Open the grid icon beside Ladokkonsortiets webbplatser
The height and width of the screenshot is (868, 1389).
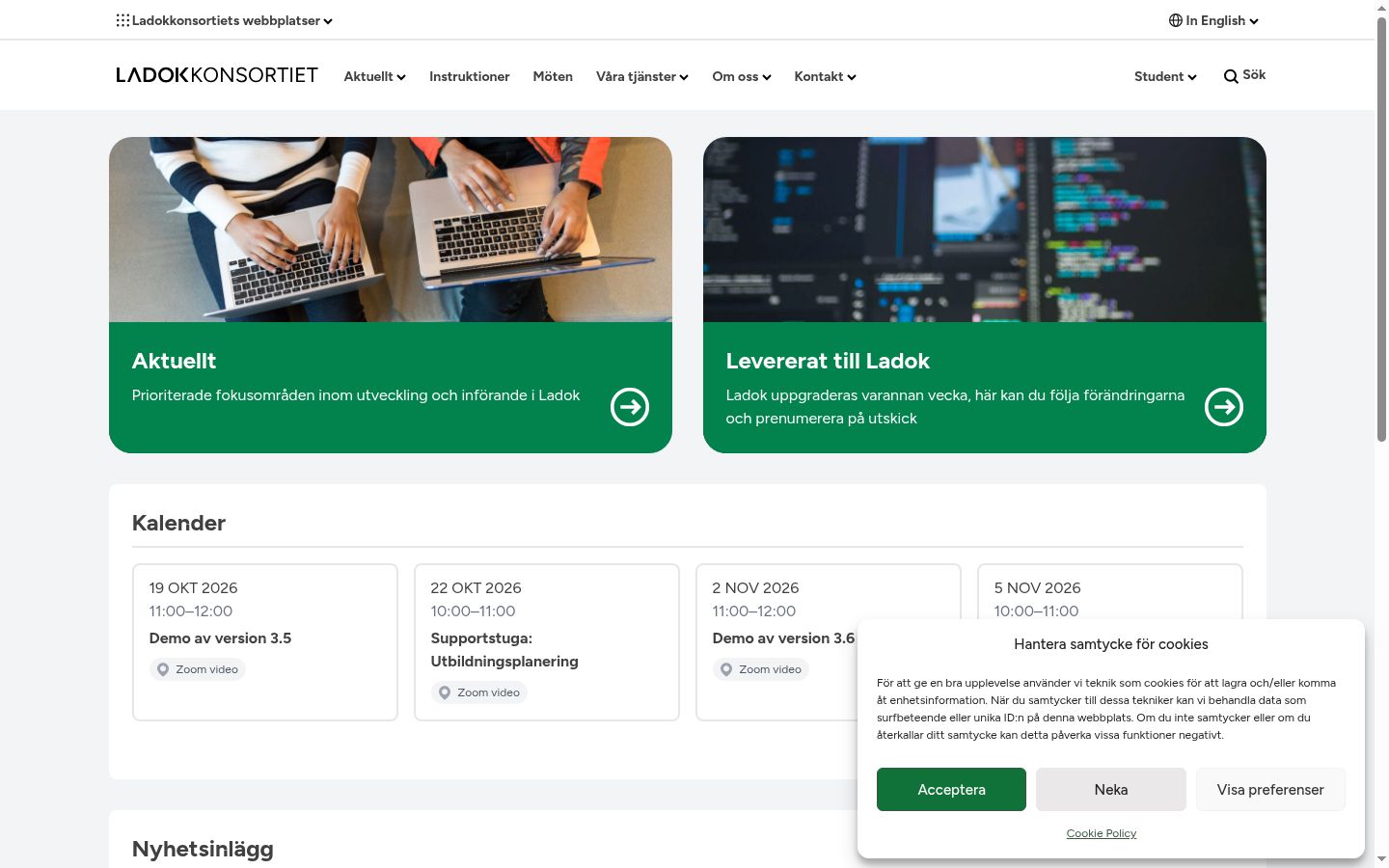(x=123, y=20)
